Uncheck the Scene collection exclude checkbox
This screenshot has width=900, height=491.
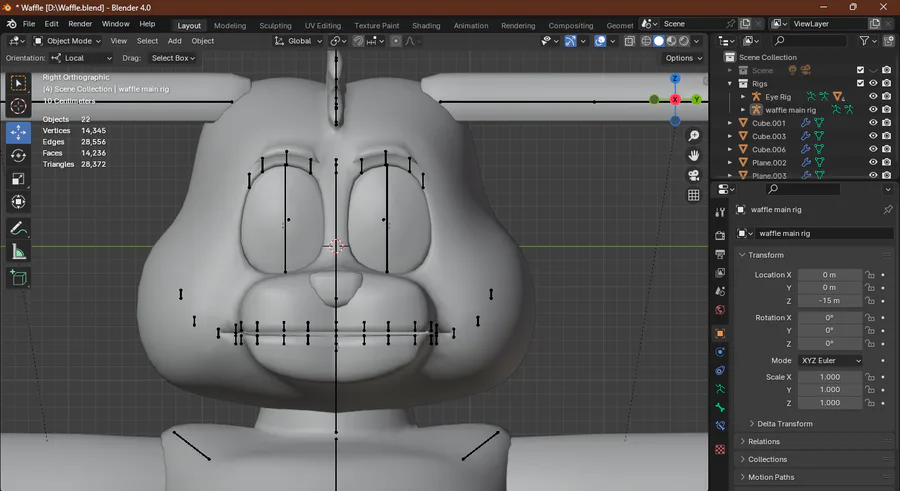(x=860, y=70)
